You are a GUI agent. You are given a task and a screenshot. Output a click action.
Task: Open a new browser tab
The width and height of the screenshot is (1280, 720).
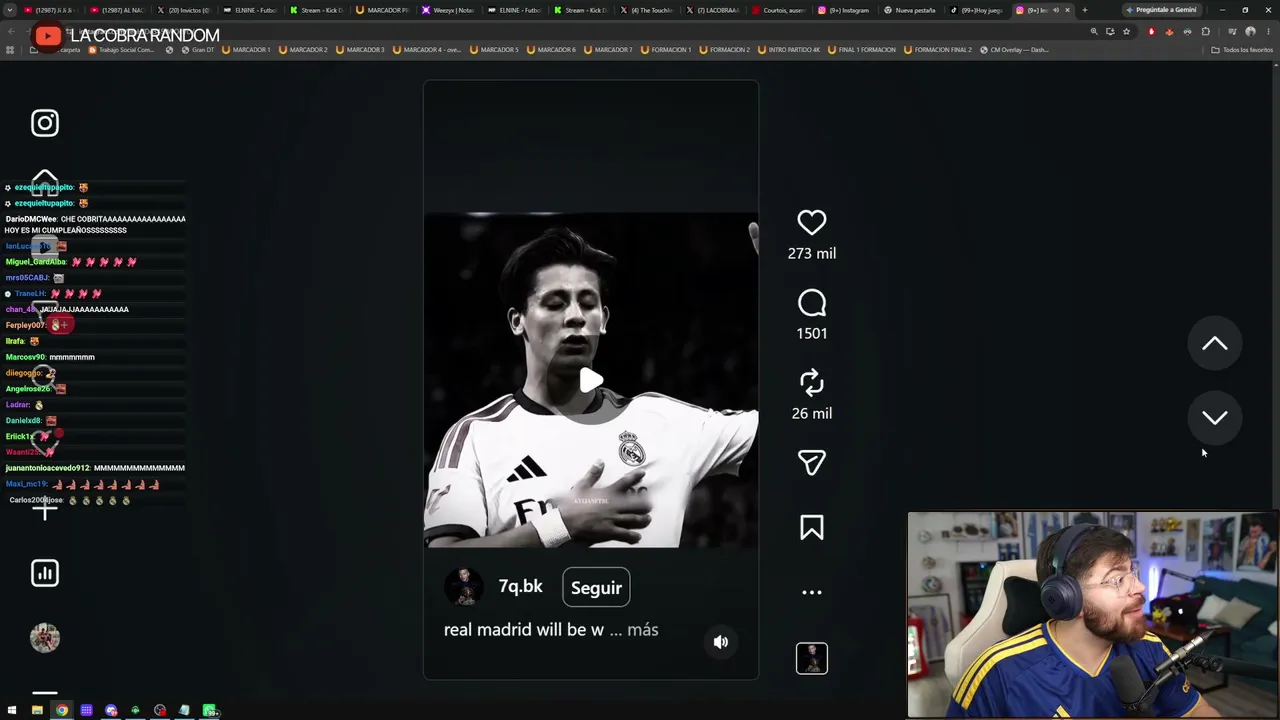1085,10
